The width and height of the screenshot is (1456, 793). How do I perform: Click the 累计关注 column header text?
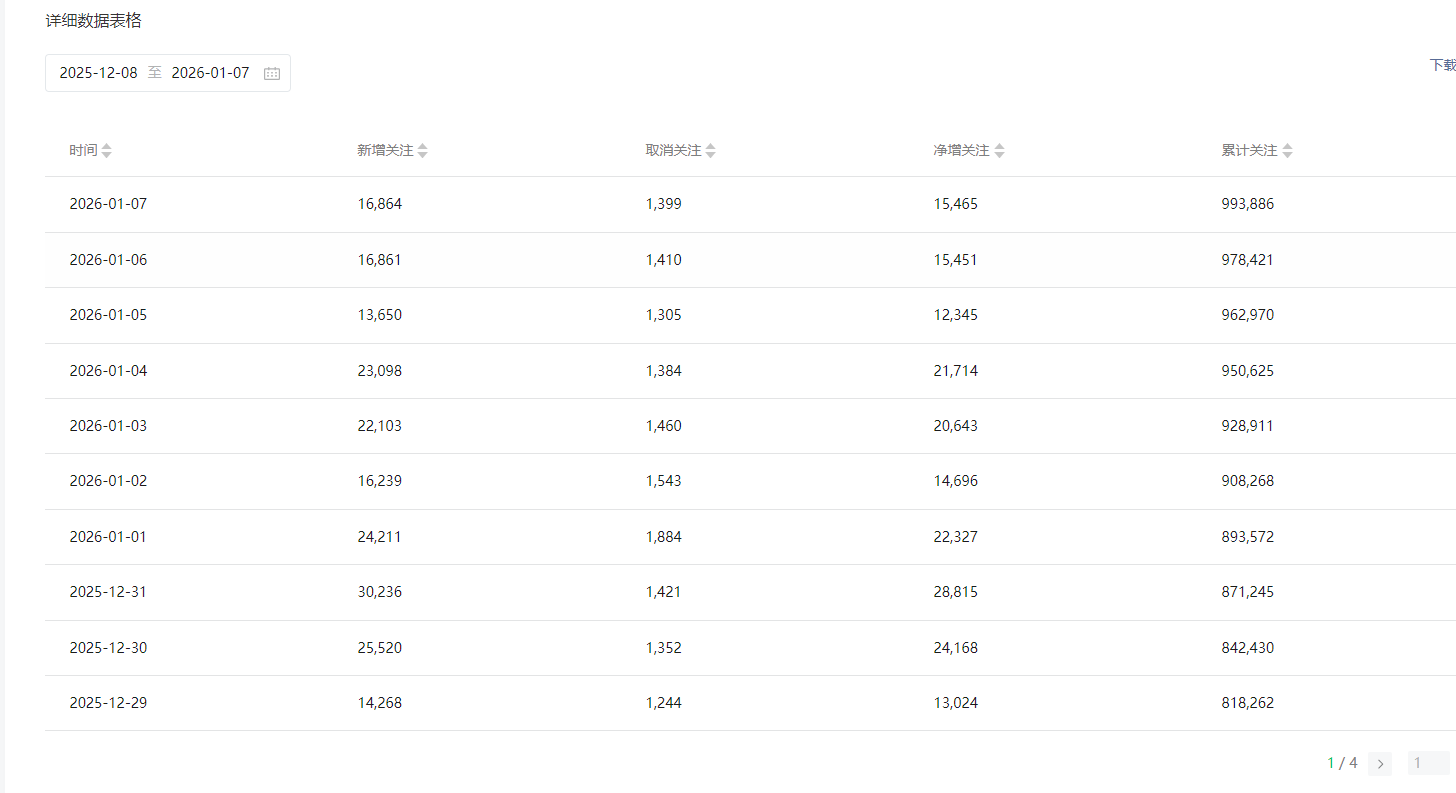(1249, 151)
